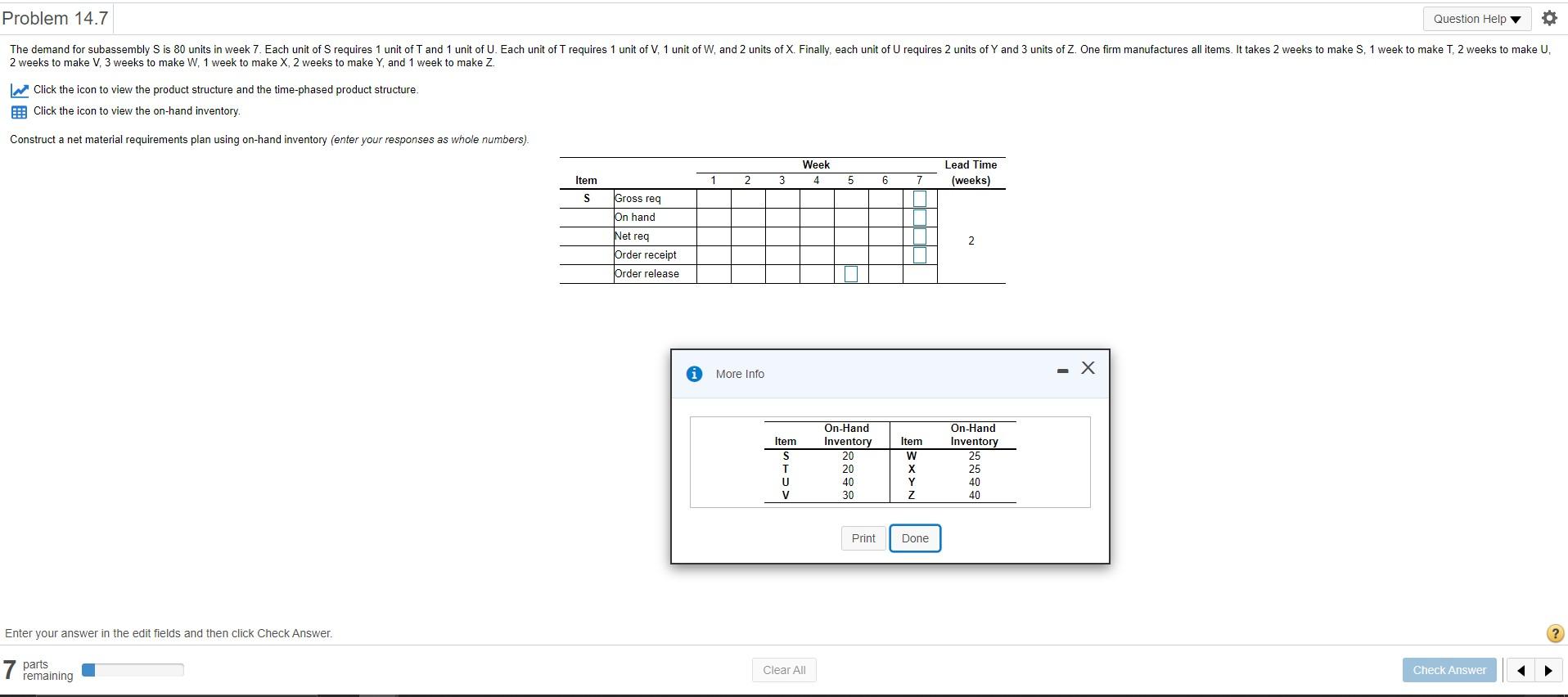The width and height of the screenshot is (1568, 697).
Task: Click the link text to view product structure
Action: point(226,90)
